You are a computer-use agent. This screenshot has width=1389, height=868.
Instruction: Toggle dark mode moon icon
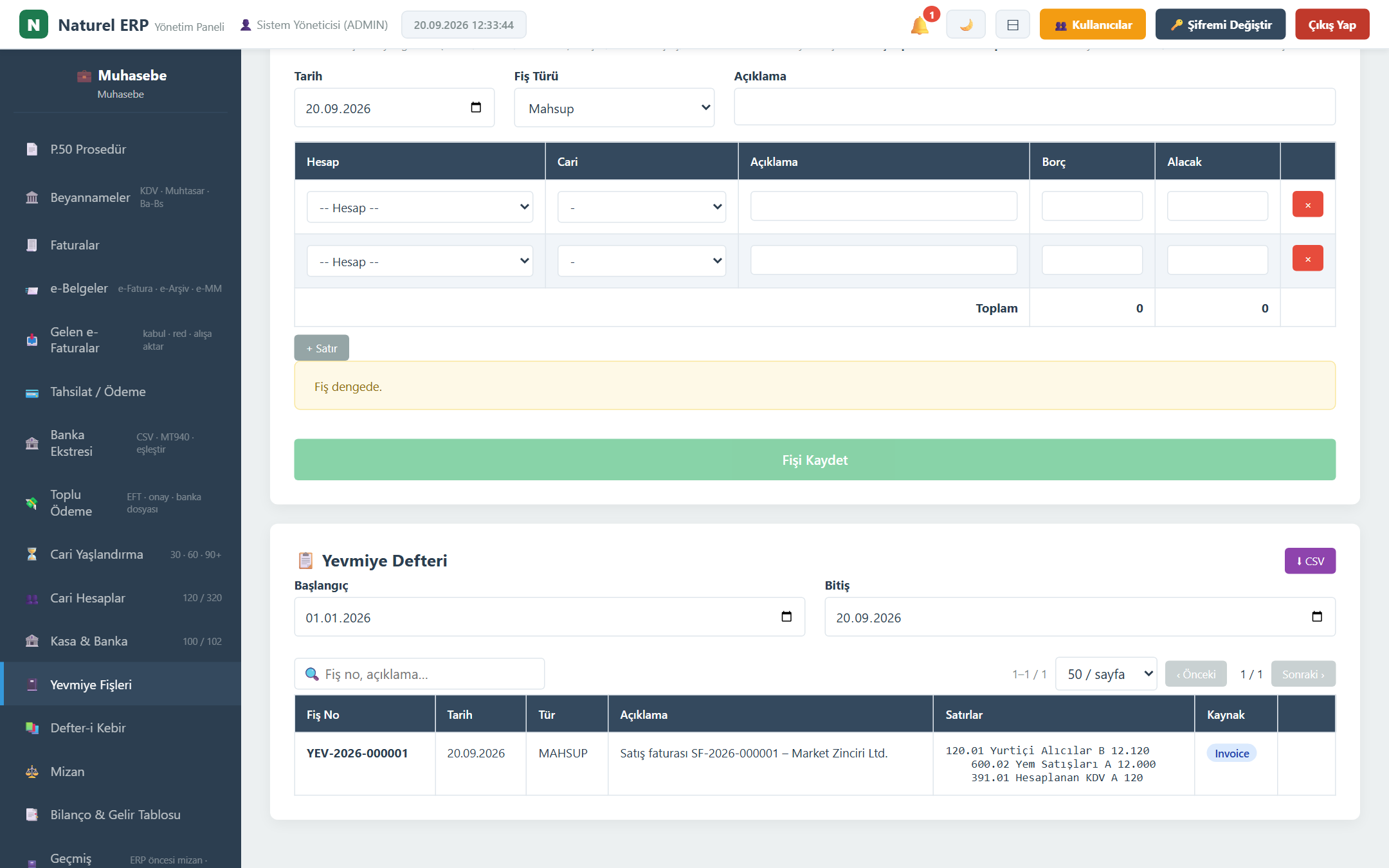point(965,25)
